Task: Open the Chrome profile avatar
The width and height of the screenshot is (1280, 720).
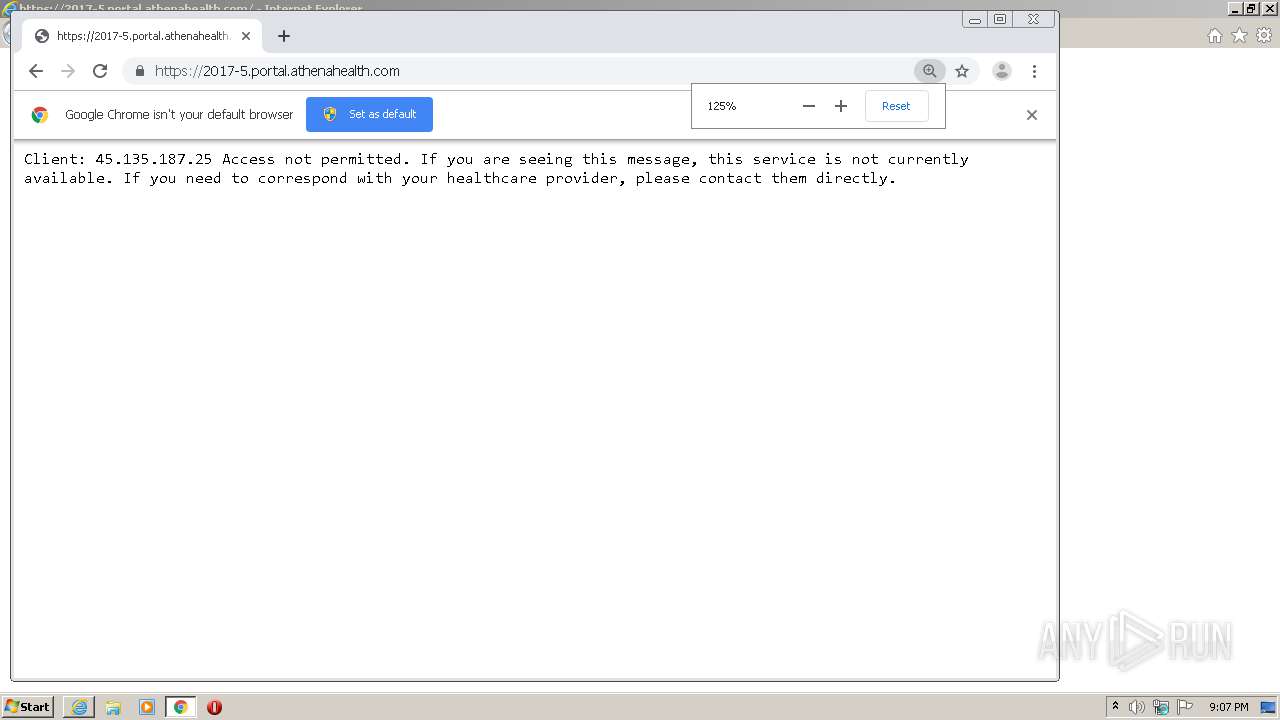Action: coord(1001,71)
